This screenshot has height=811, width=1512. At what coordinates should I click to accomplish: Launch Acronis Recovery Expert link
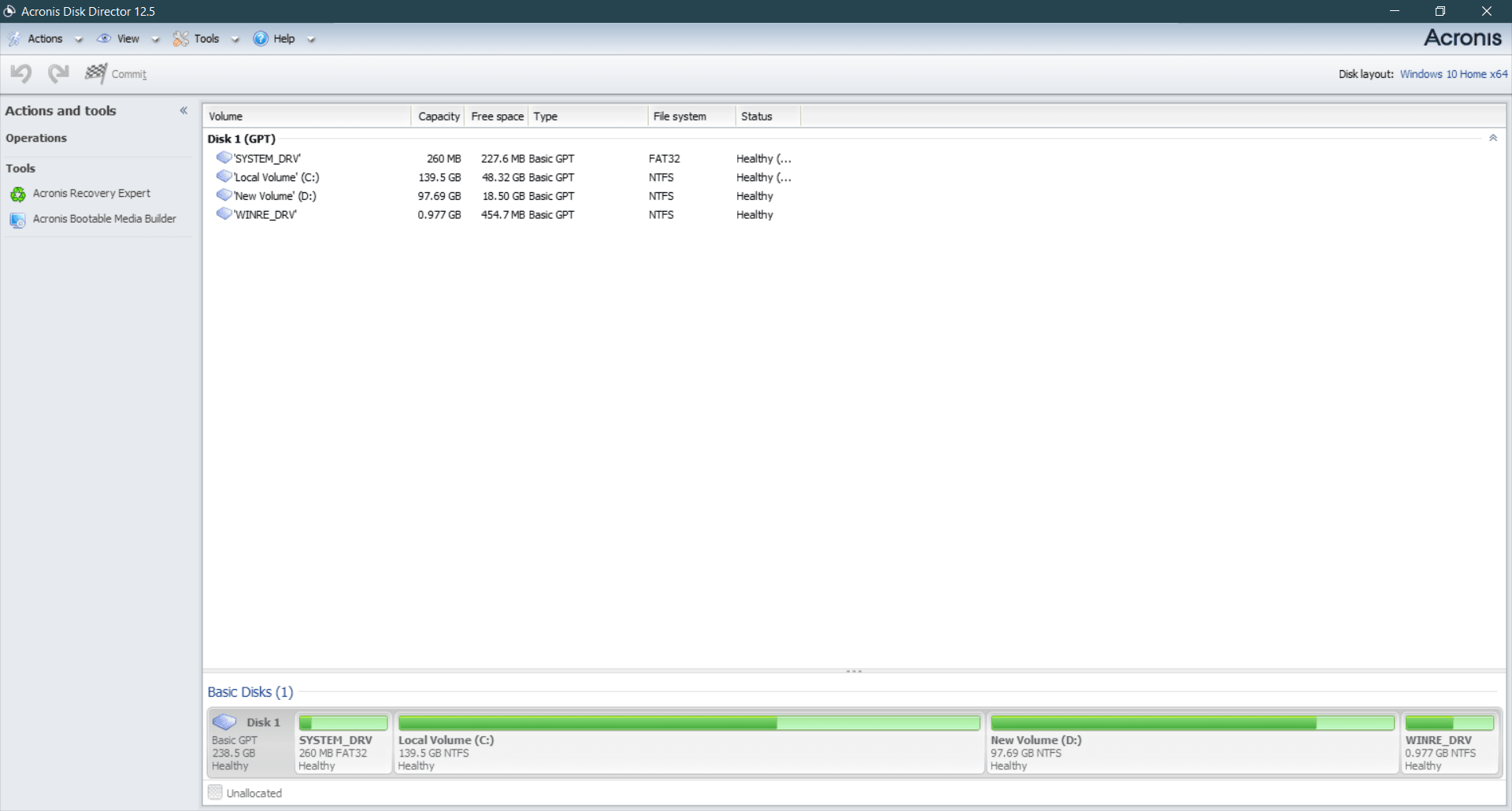(x=91, y=193)
